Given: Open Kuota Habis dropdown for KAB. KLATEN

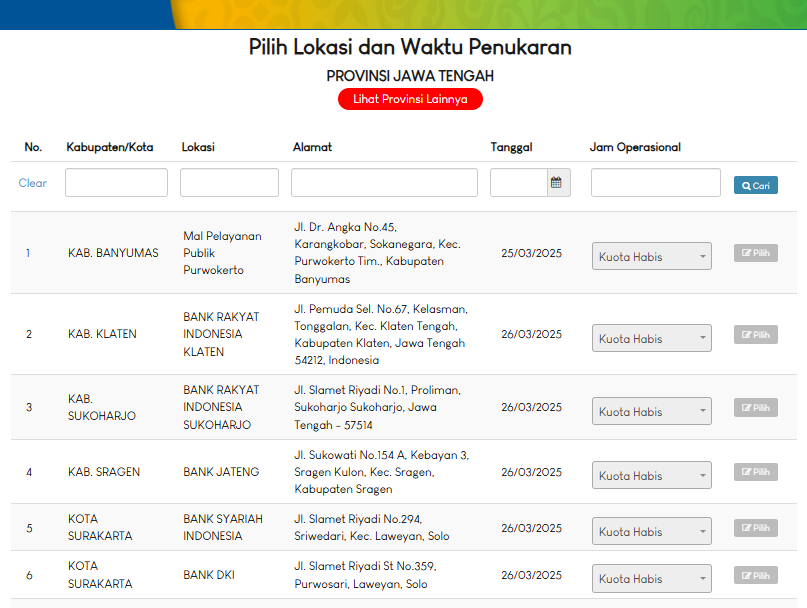Looking at the screenshot, I should point(652,338).
